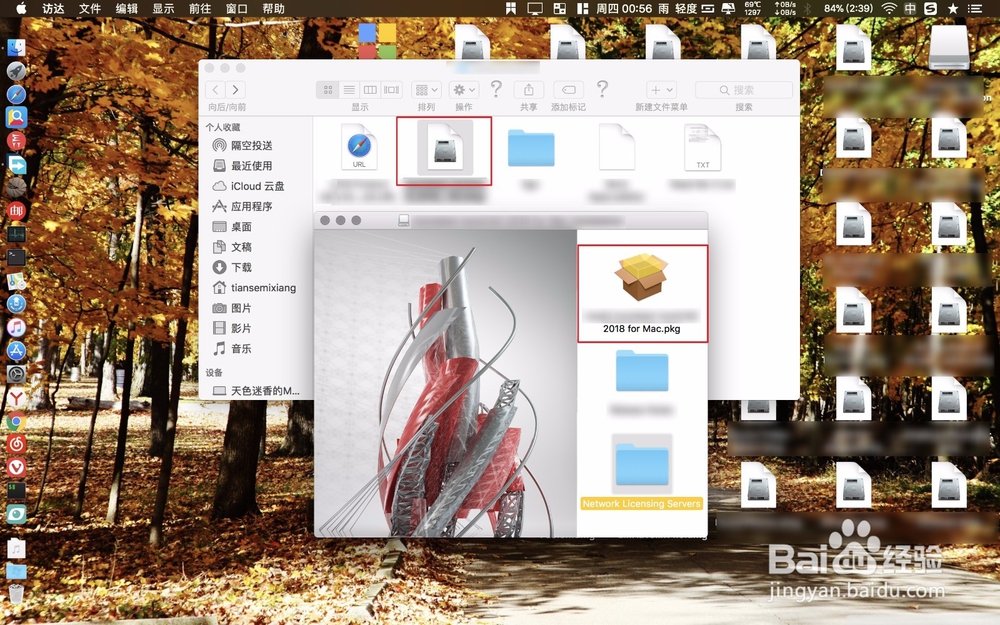This screenshot has height=625, width=1000.
Task: Open the 排列 (Arrange) dropdown
Action: (424, 89)
